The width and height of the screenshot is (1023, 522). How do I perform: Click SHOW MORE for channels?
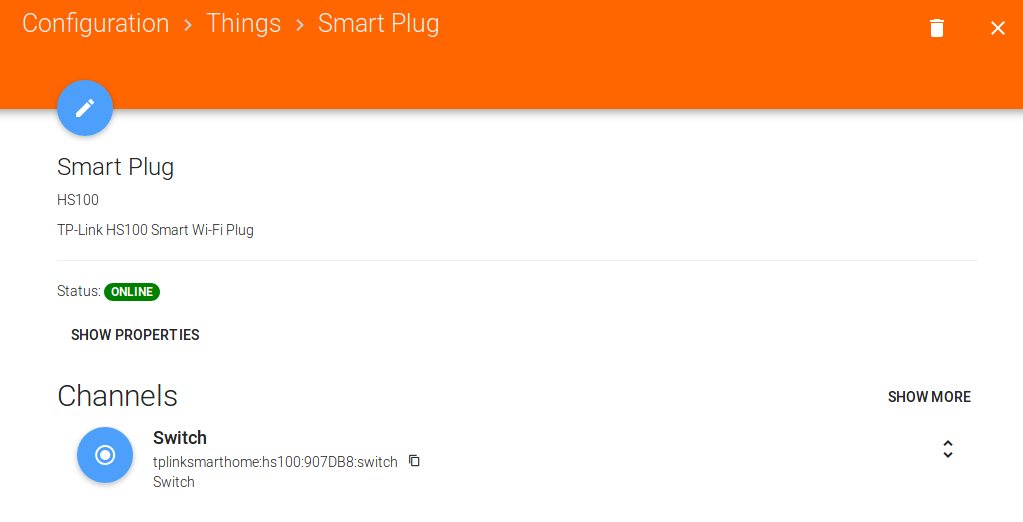(x=929, y=397)
